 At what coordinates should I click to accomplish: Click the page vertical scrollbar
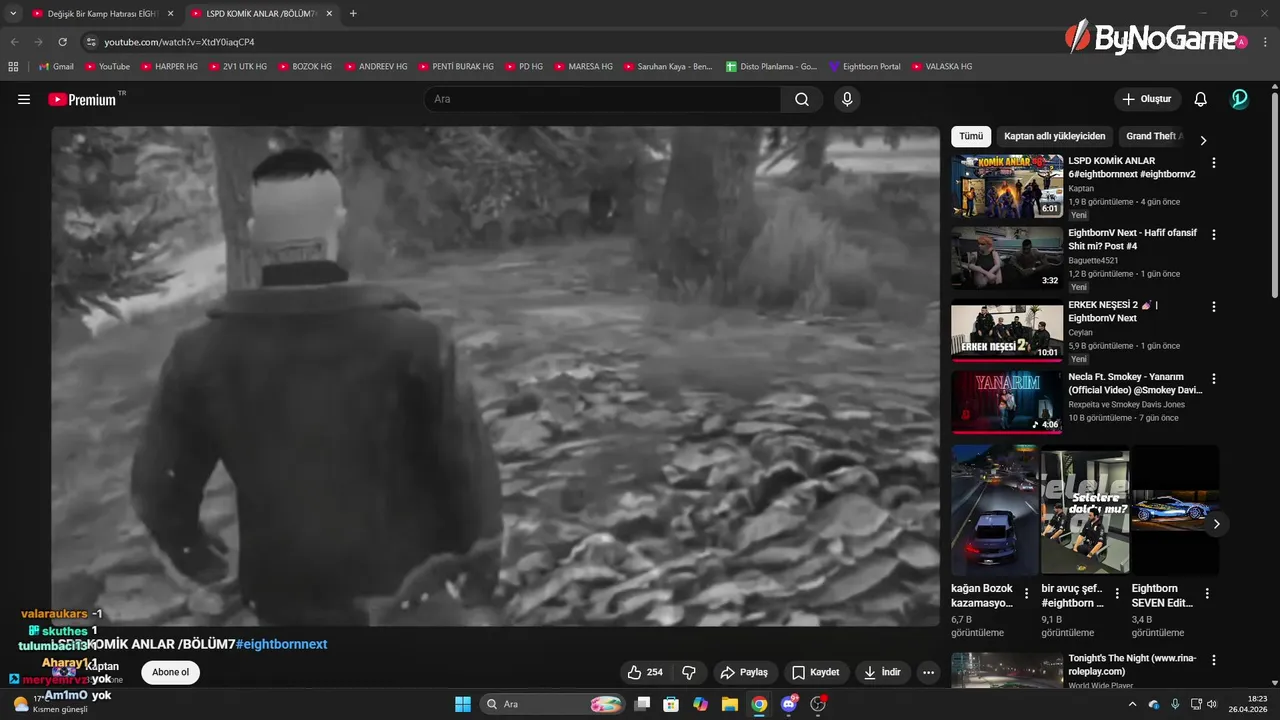(x=1275, y=195)
